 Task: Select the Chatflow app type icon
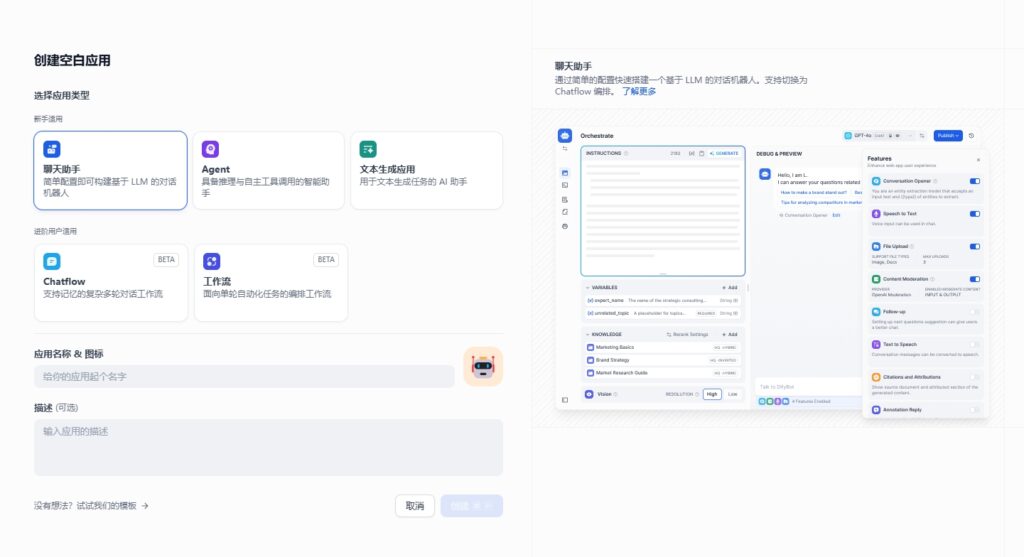[x=52, y=261]
